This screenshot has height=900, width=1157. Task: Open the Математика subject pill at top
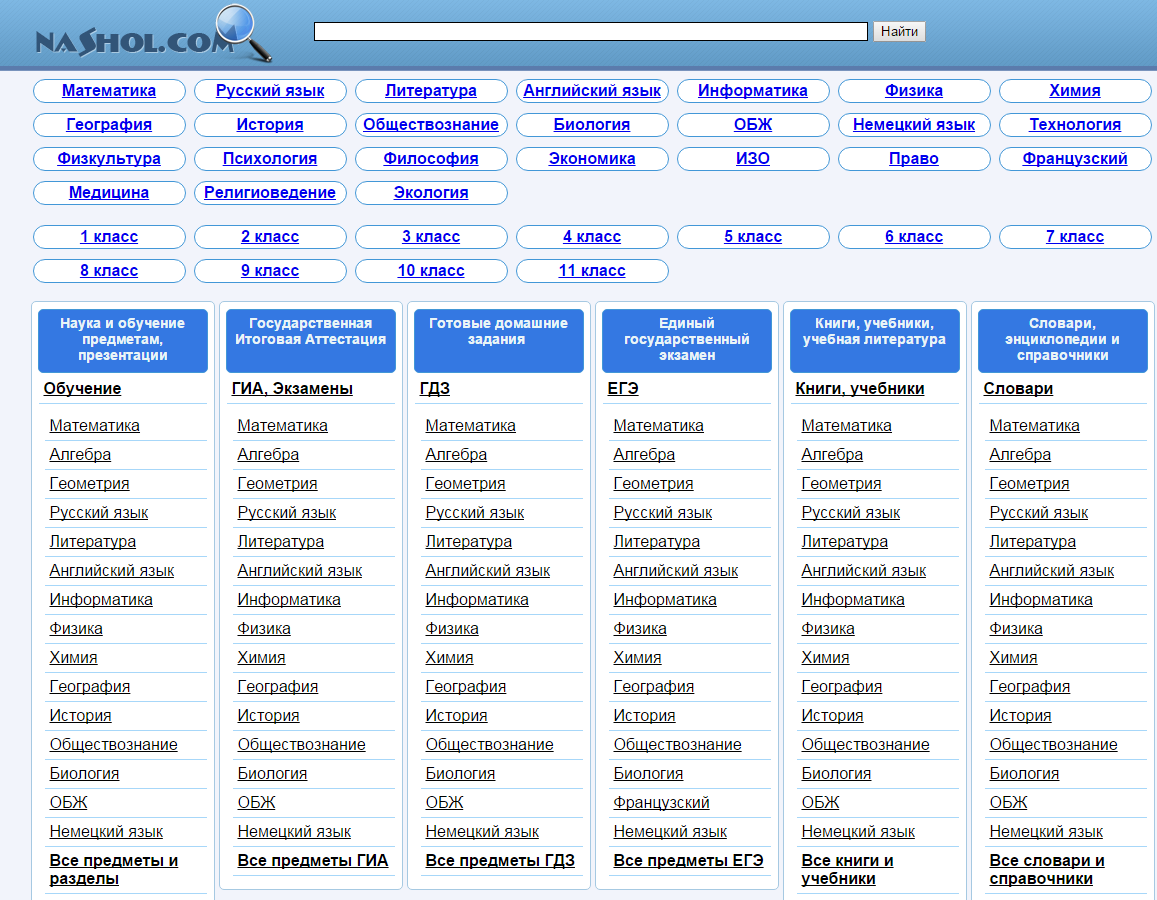click(x=109, y=91)
